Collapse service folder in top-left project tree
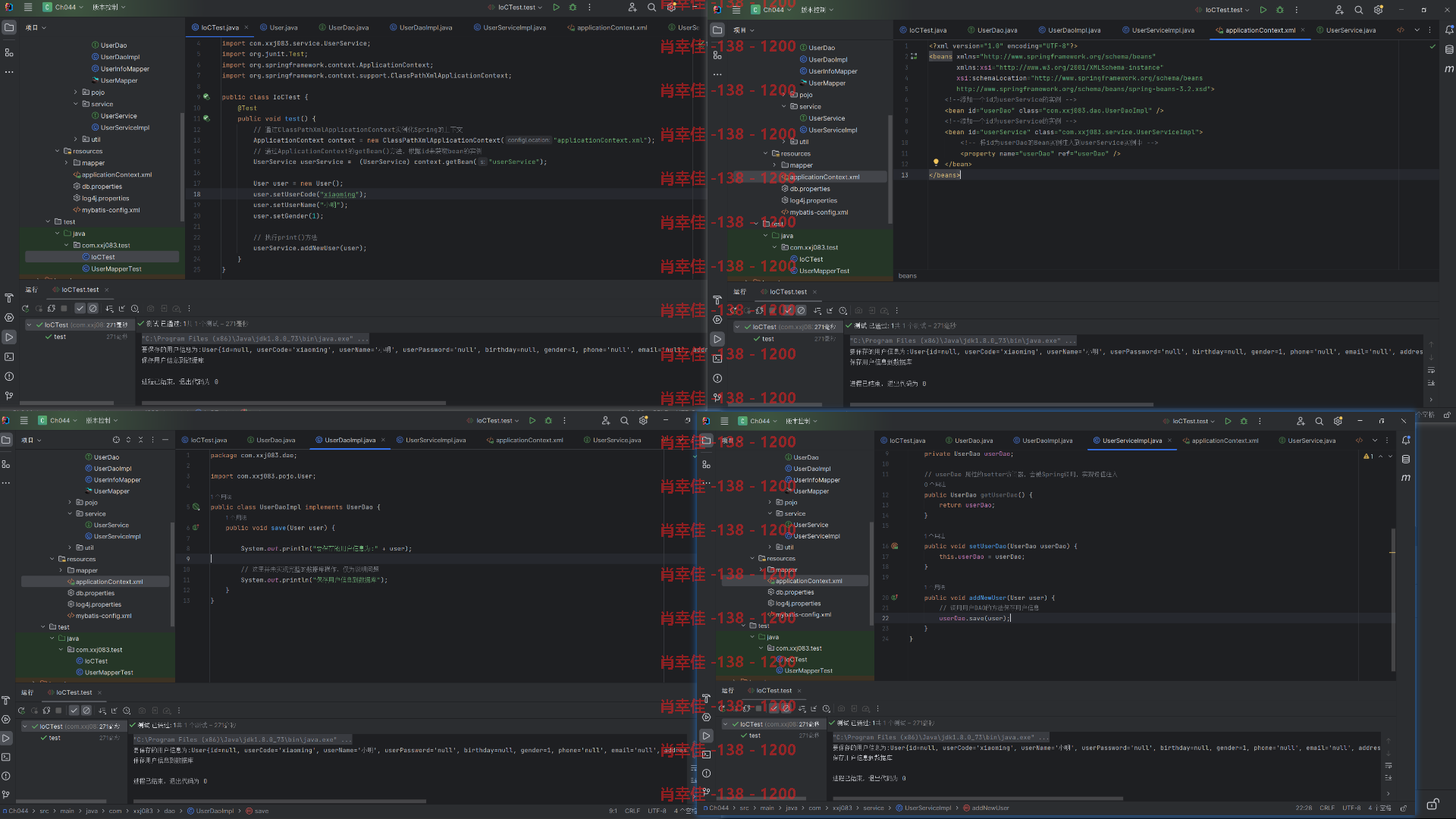The height and width of the screenshot is (819, 1456). point(76,104)
